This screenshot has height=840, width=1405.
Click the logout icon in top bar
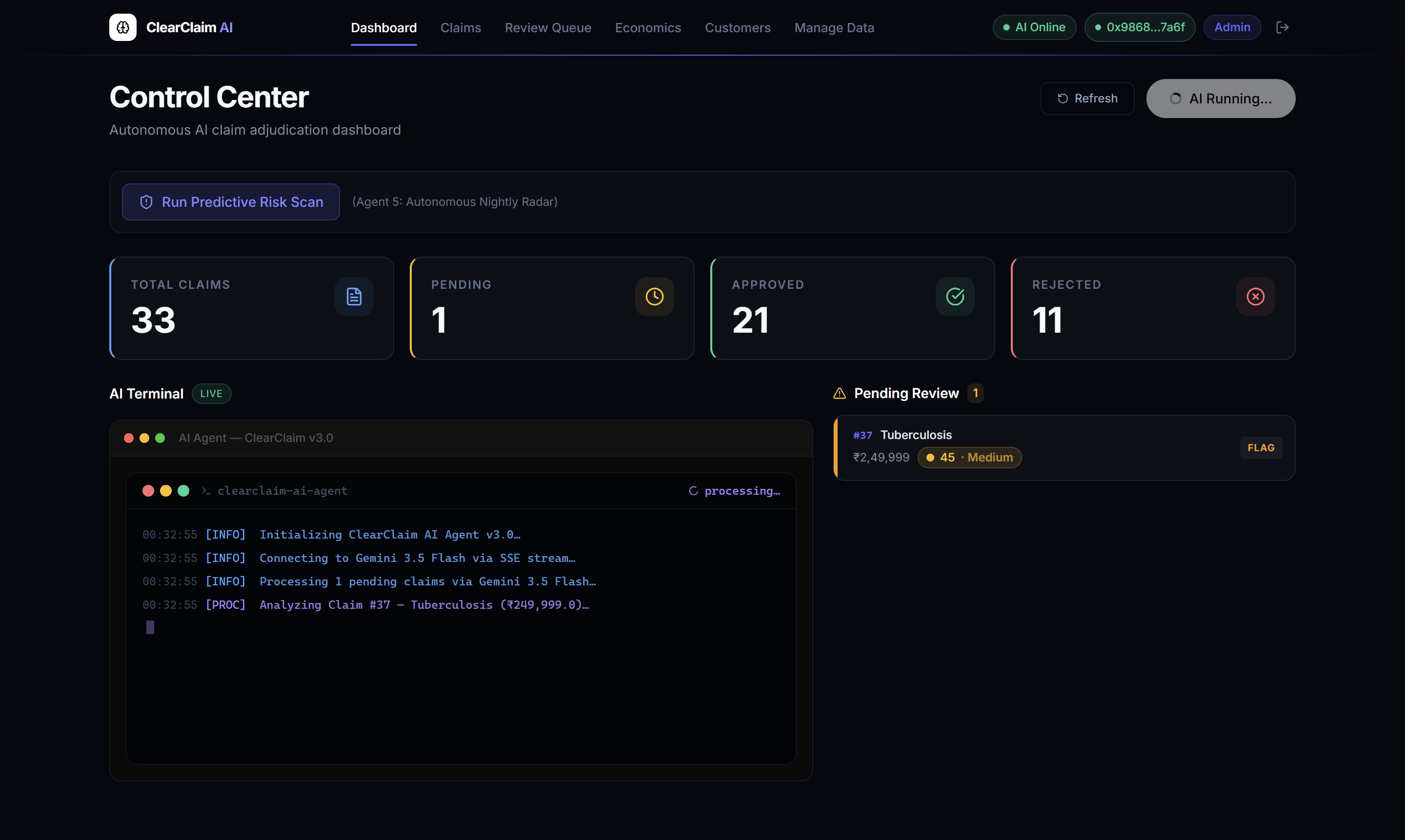pos(1282,27)
